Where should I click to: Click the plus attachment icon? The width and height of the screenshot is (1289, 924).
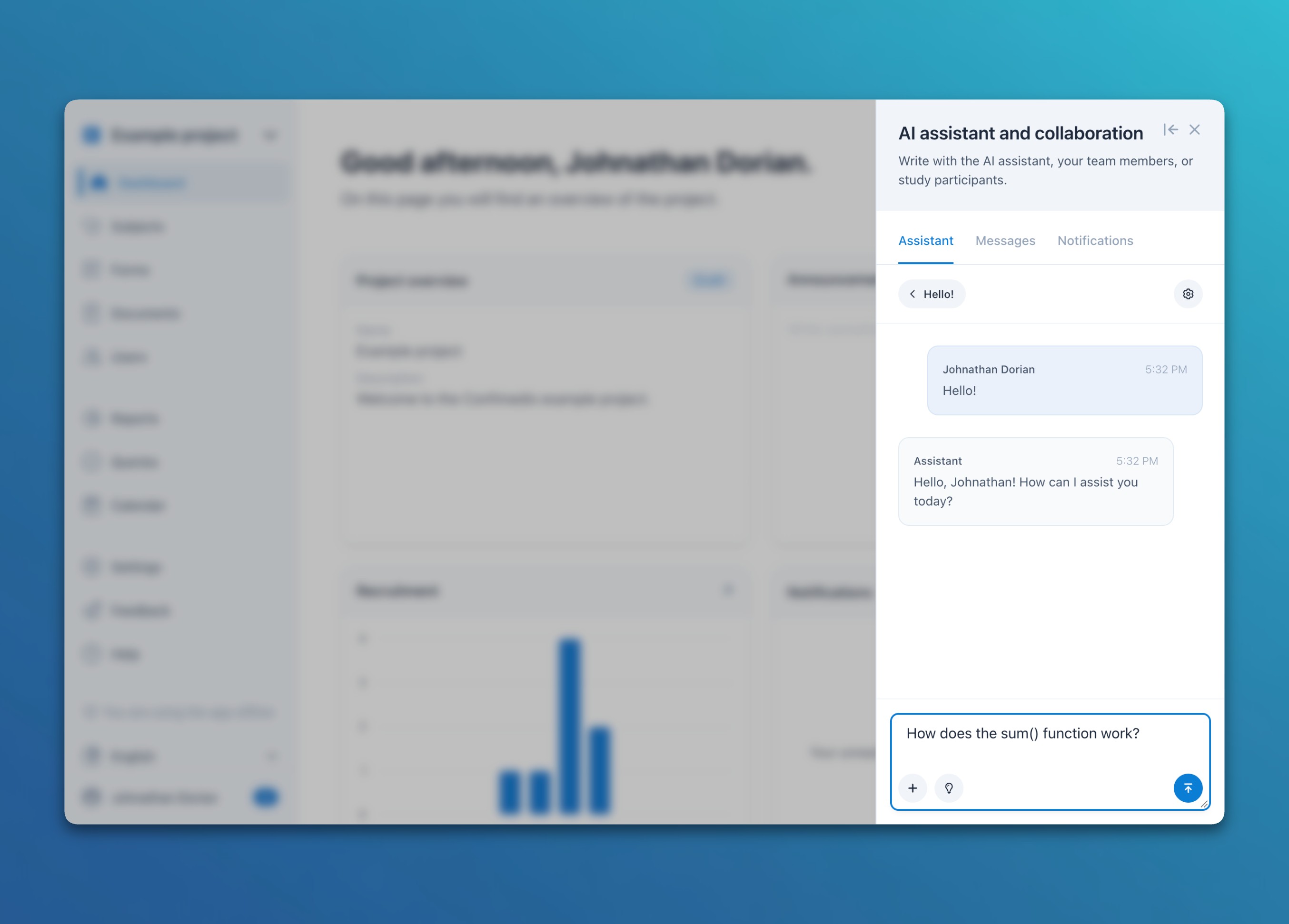point(913,788)
